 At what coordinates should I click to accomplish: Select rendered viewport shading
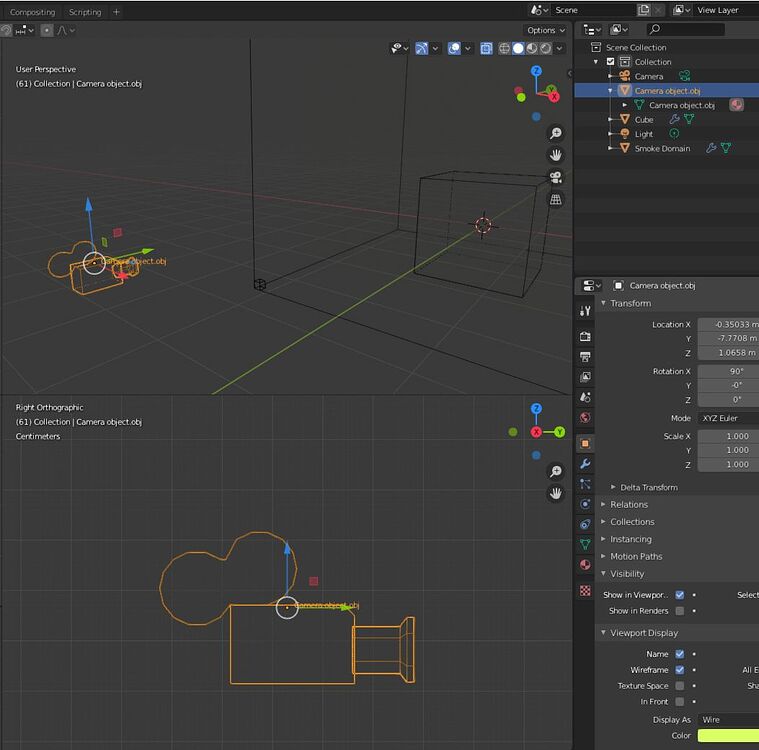pos(546,48)
